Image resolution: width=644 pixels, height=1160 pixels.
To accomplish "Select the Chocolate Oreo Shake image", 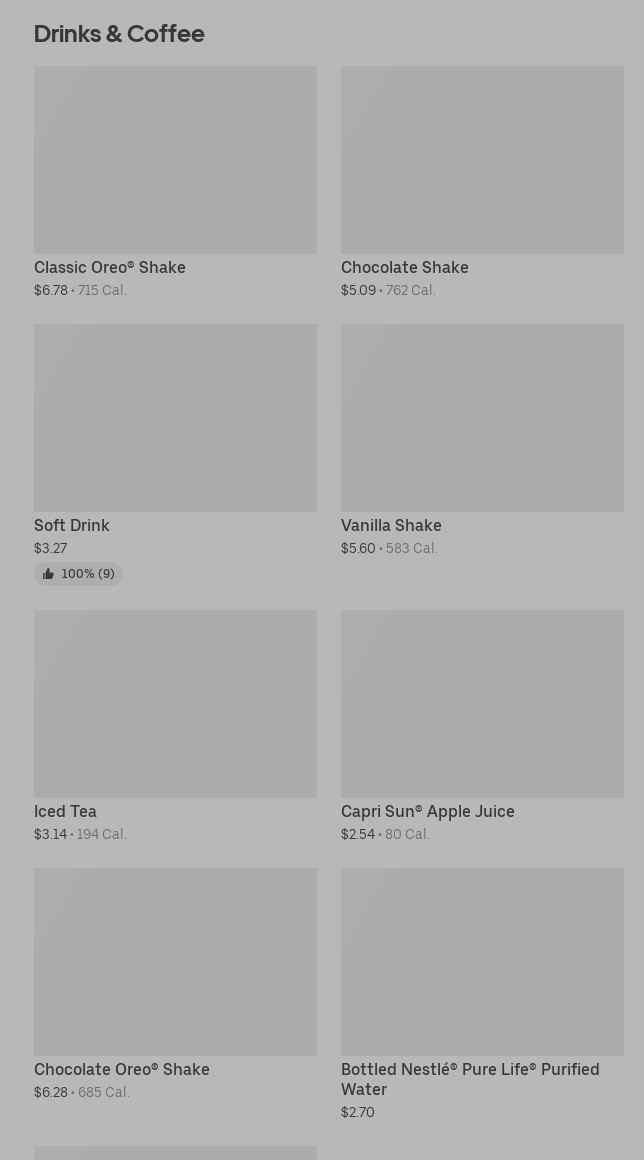I will [175, 962].
